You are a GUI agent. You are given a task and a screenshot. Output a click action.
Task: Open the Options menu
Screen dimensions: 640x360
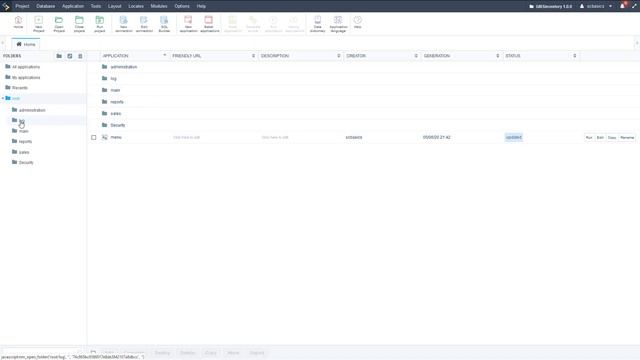click(182, 6)
